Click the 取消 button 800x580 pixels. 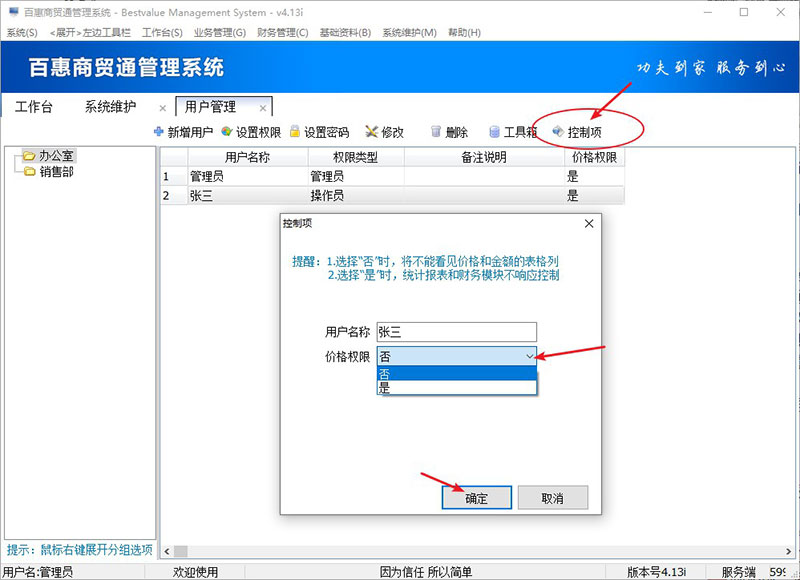pyautogui.click(x=553, y=497)
